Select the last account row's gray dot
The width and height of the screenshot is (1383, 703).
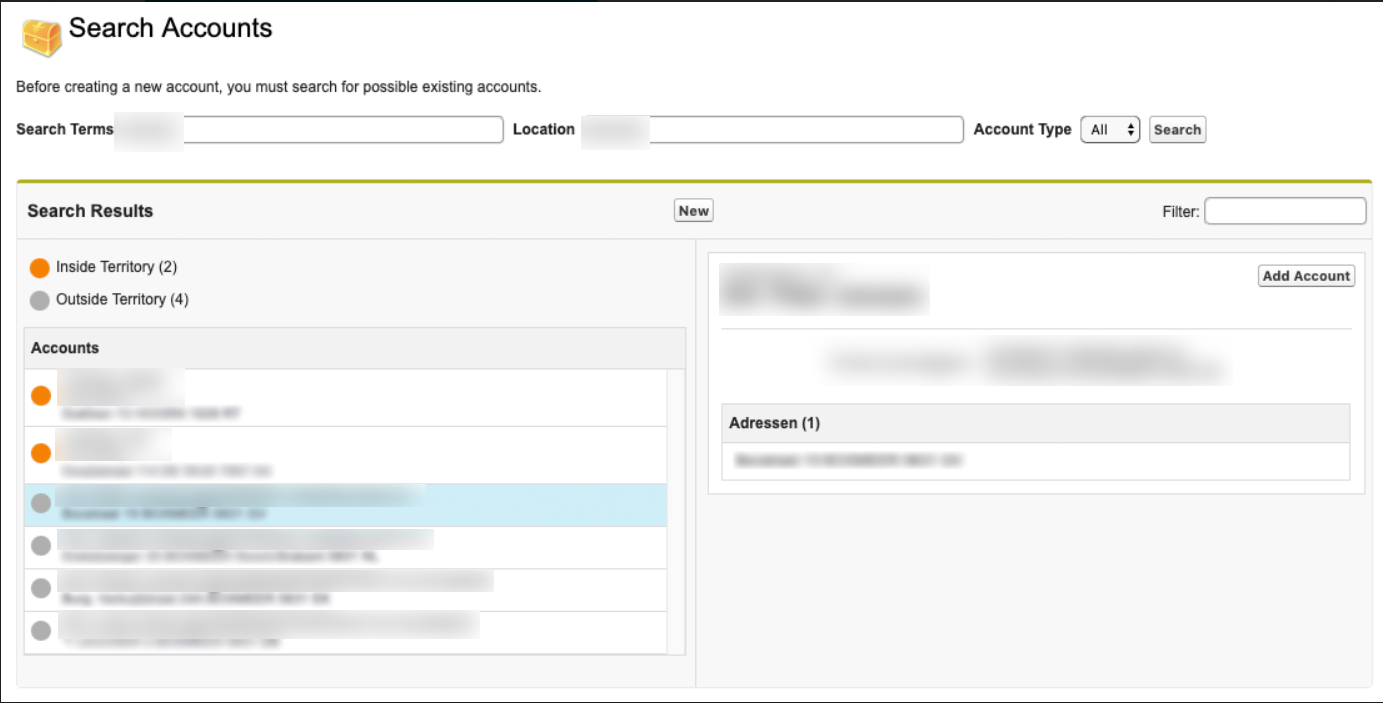pyautogui.click(x=41, y=631)
